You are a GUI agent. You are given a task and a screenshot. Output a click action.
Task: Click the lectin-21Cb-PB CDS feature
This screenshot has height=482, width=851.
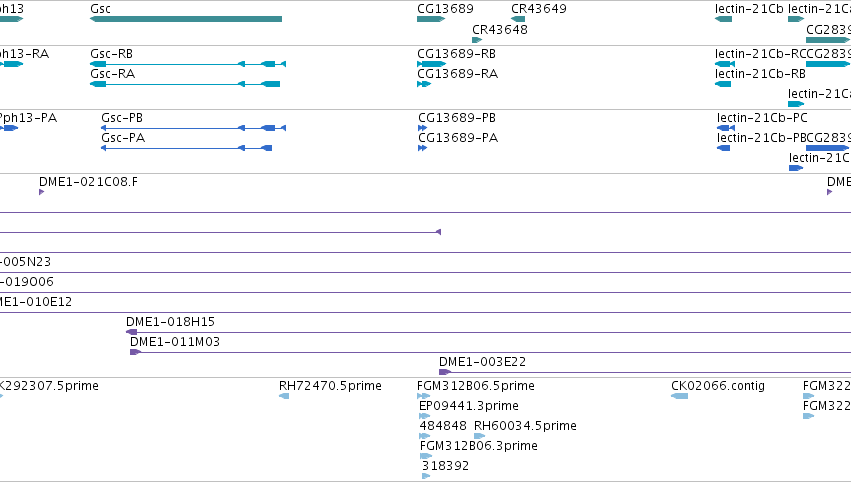tap(723, 148)
